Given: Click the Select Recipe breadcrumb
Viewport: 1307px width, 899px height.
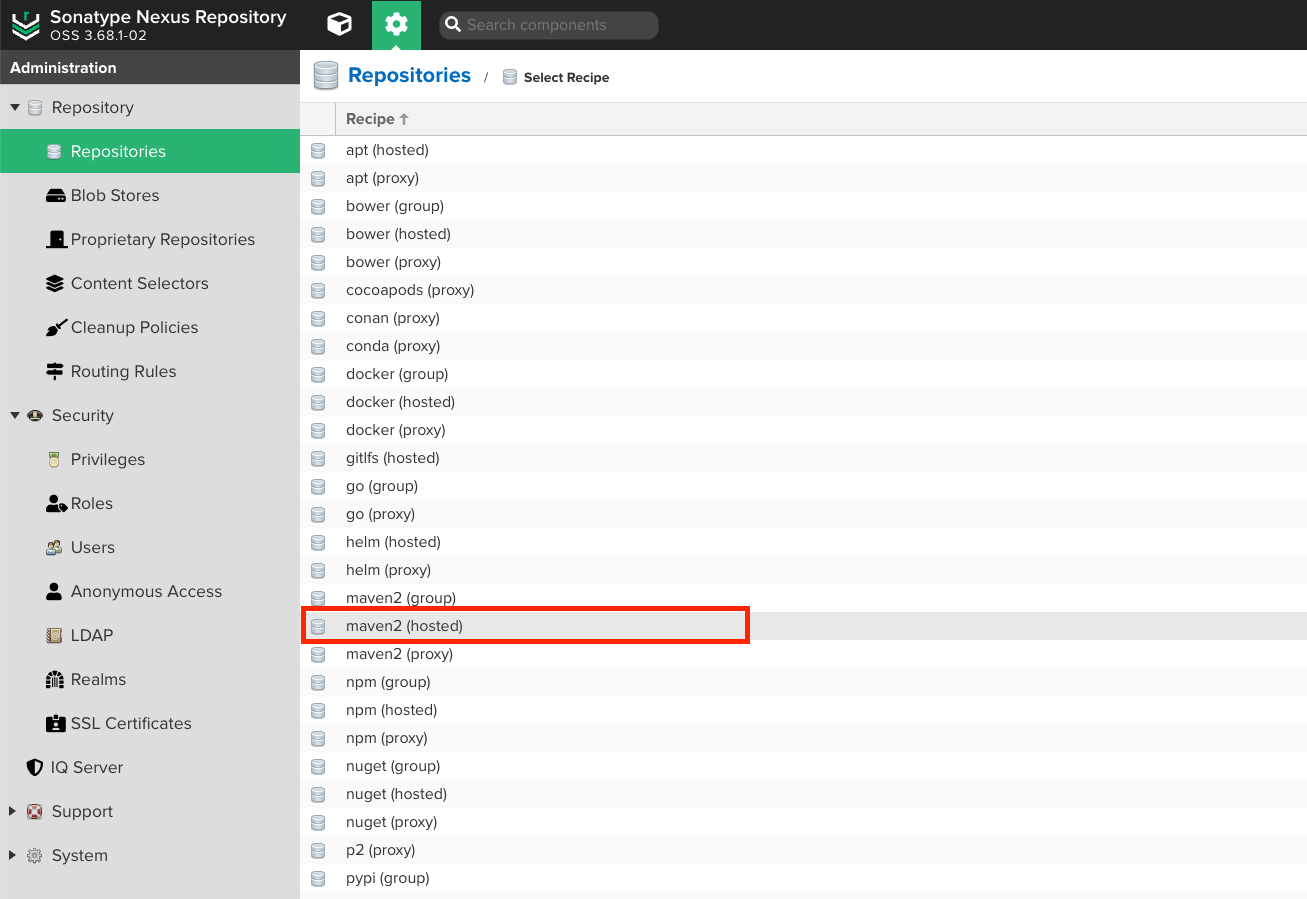Looking at the screenshot, I should tap(566, 77).
